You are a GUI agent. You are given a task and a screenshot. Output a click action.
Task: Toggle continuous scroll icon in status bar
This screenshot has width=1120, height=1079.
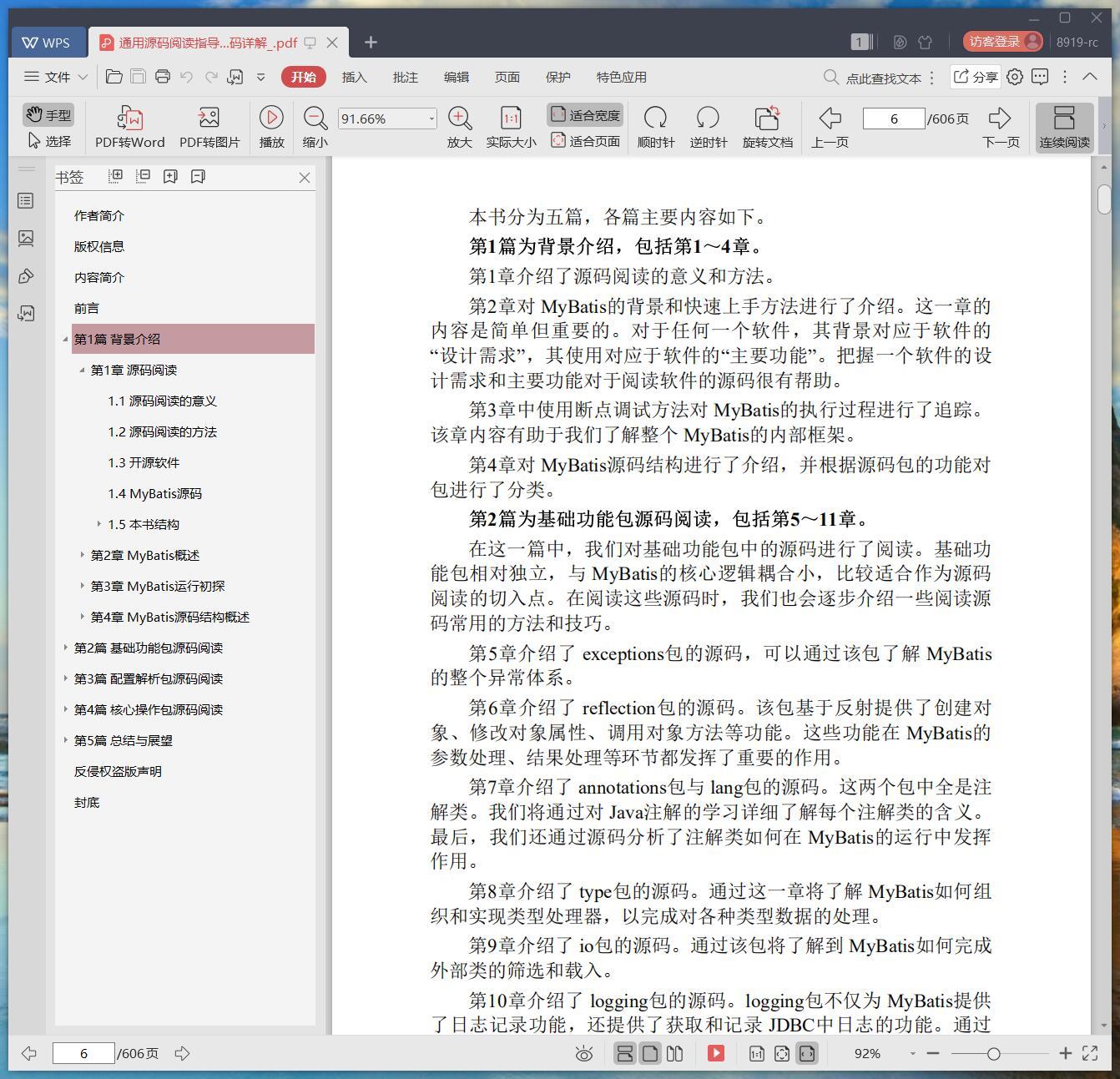[x=624, y=1053]
